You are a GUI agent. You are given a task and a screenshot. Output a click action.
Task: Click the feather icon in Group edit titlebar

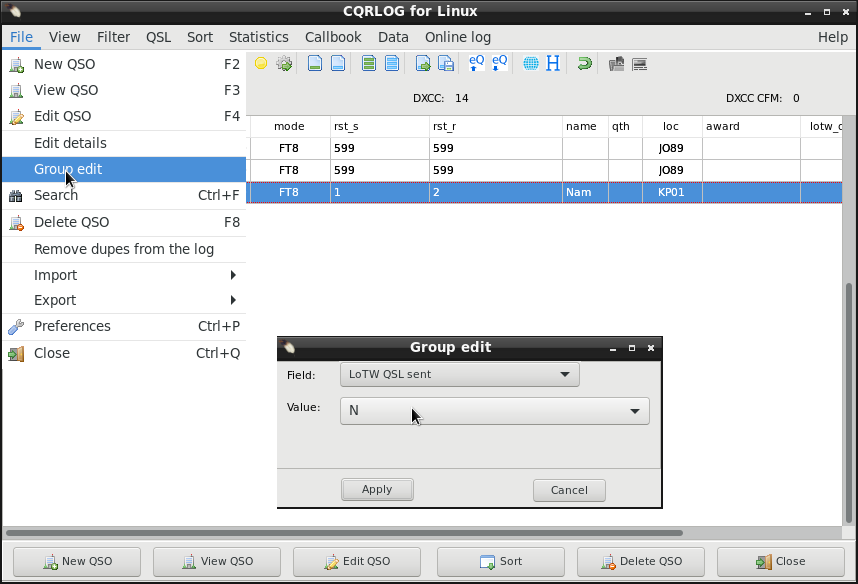[288, 347]
